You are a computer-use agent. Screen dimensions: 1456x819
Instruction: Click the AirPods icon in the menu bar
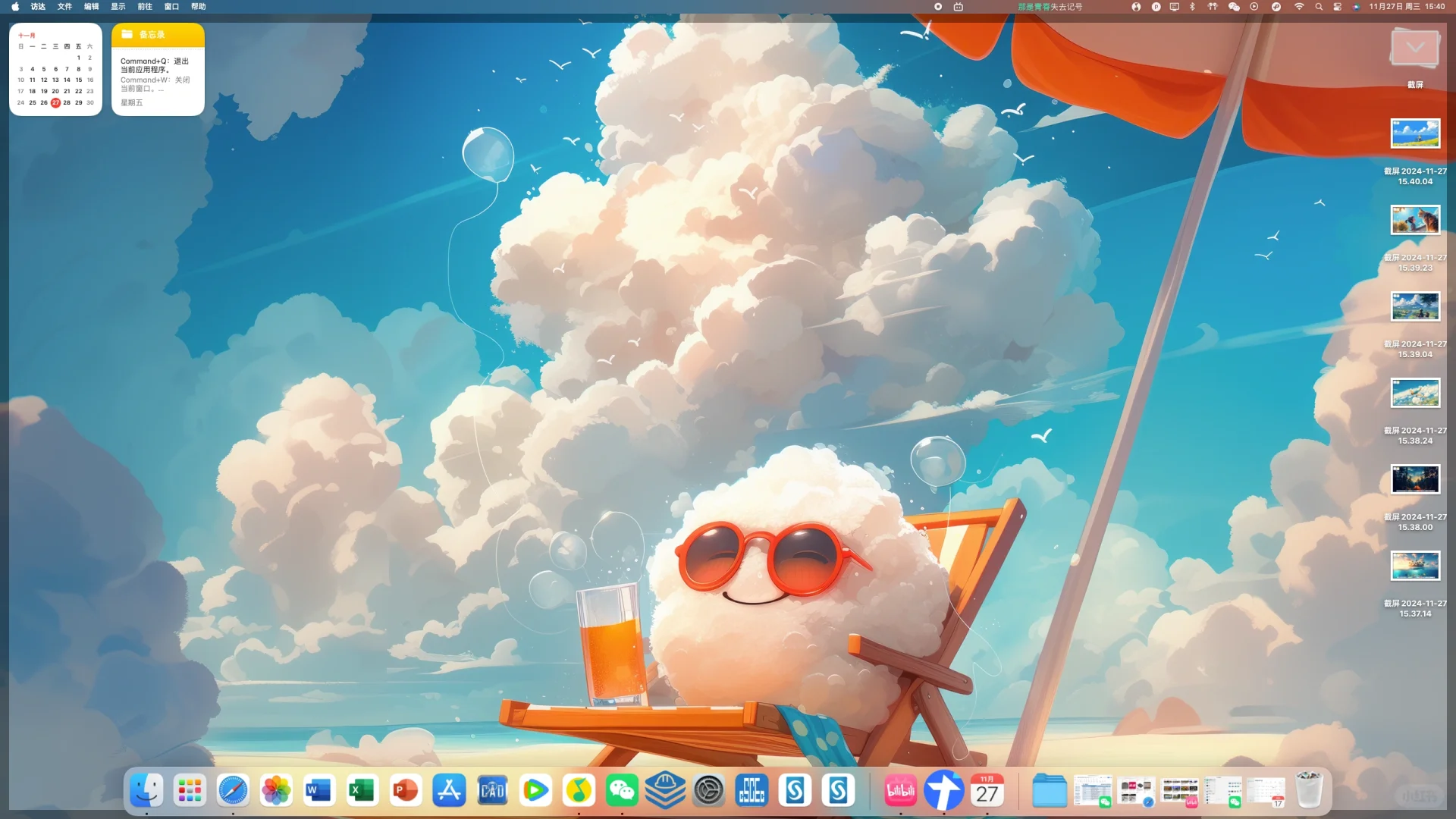(1213, 7)
